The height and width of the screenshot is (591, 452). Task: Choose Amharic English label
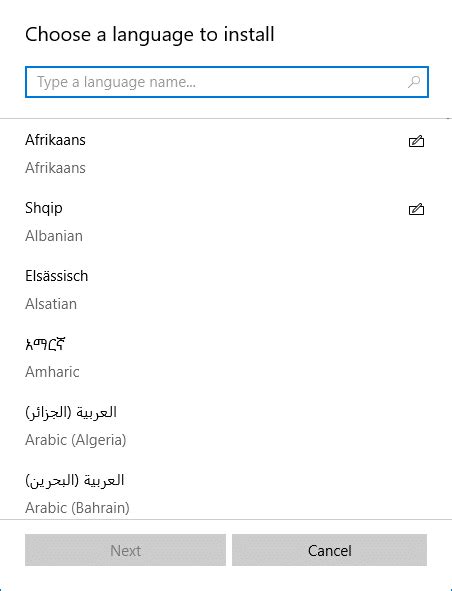pos(52,372)
